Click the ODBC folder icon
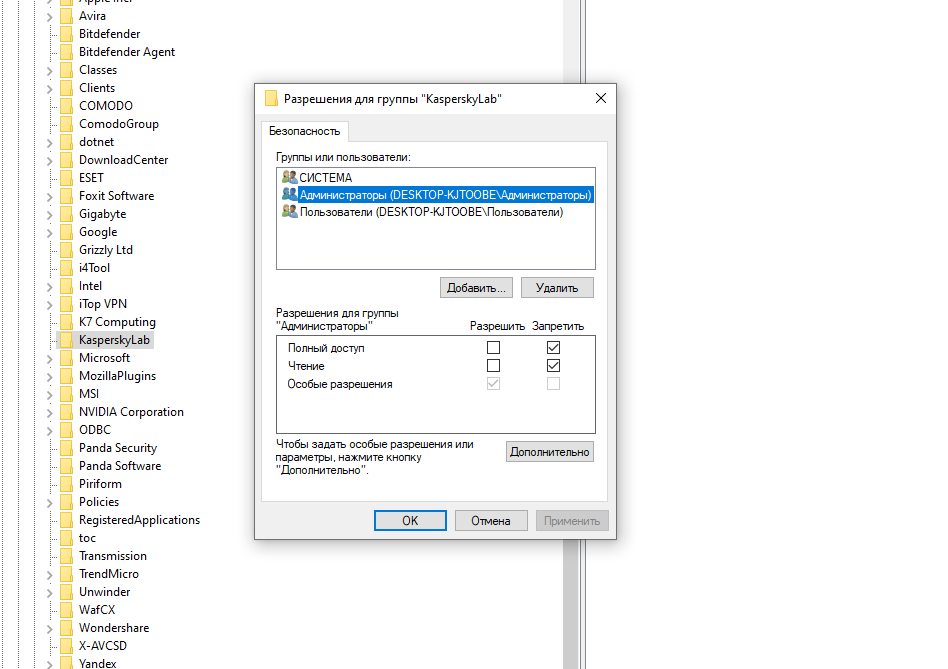 (x=67, y=430)
